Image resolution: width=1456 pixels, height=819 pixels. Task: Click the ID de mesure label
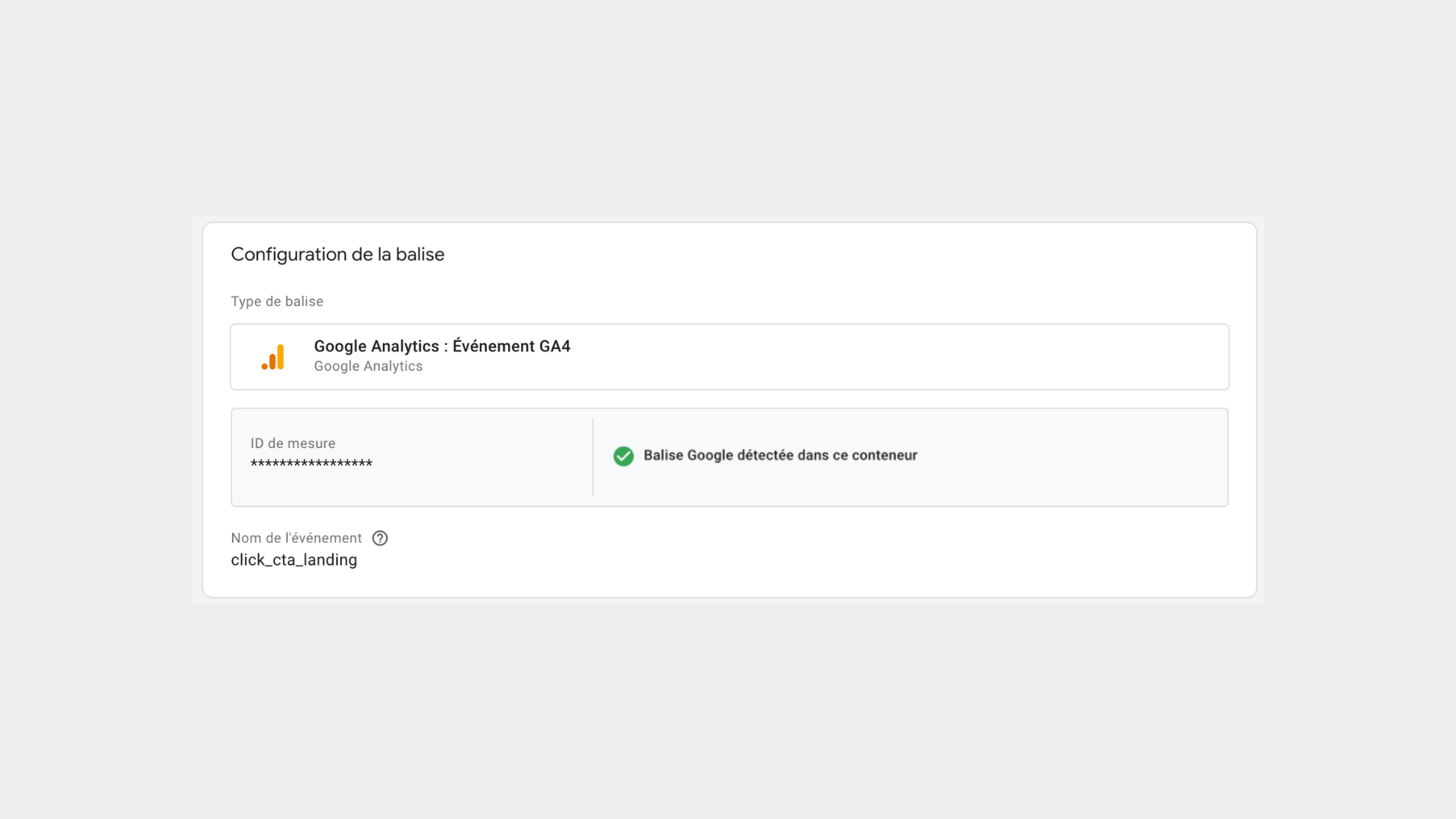point(293,444)
